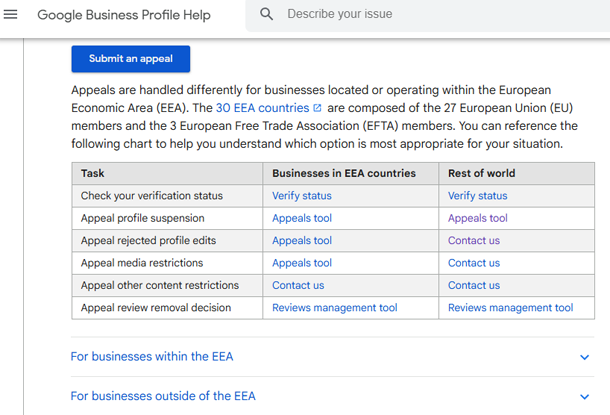The width and height of the screenshot is (610, 415).
Task: Open EEA Verify status link
Action: [x=301, y=196]
